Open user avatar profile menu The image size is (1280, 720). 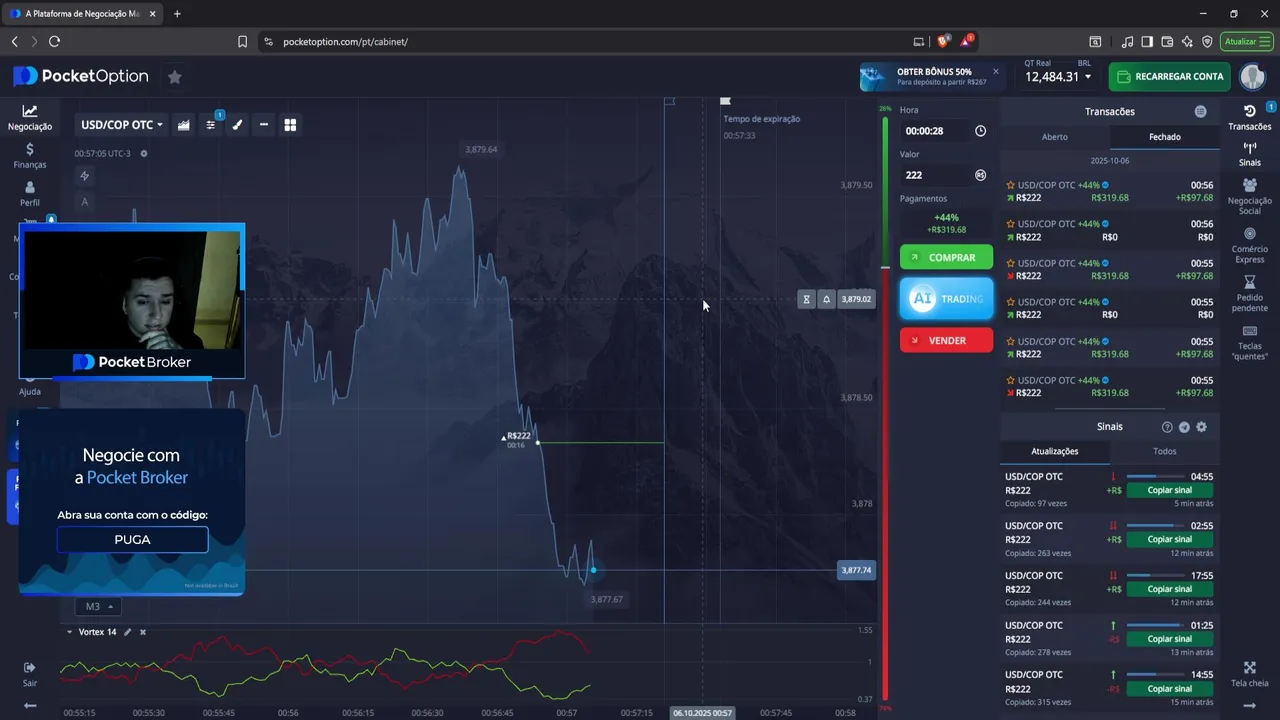tap(1253, 76)
